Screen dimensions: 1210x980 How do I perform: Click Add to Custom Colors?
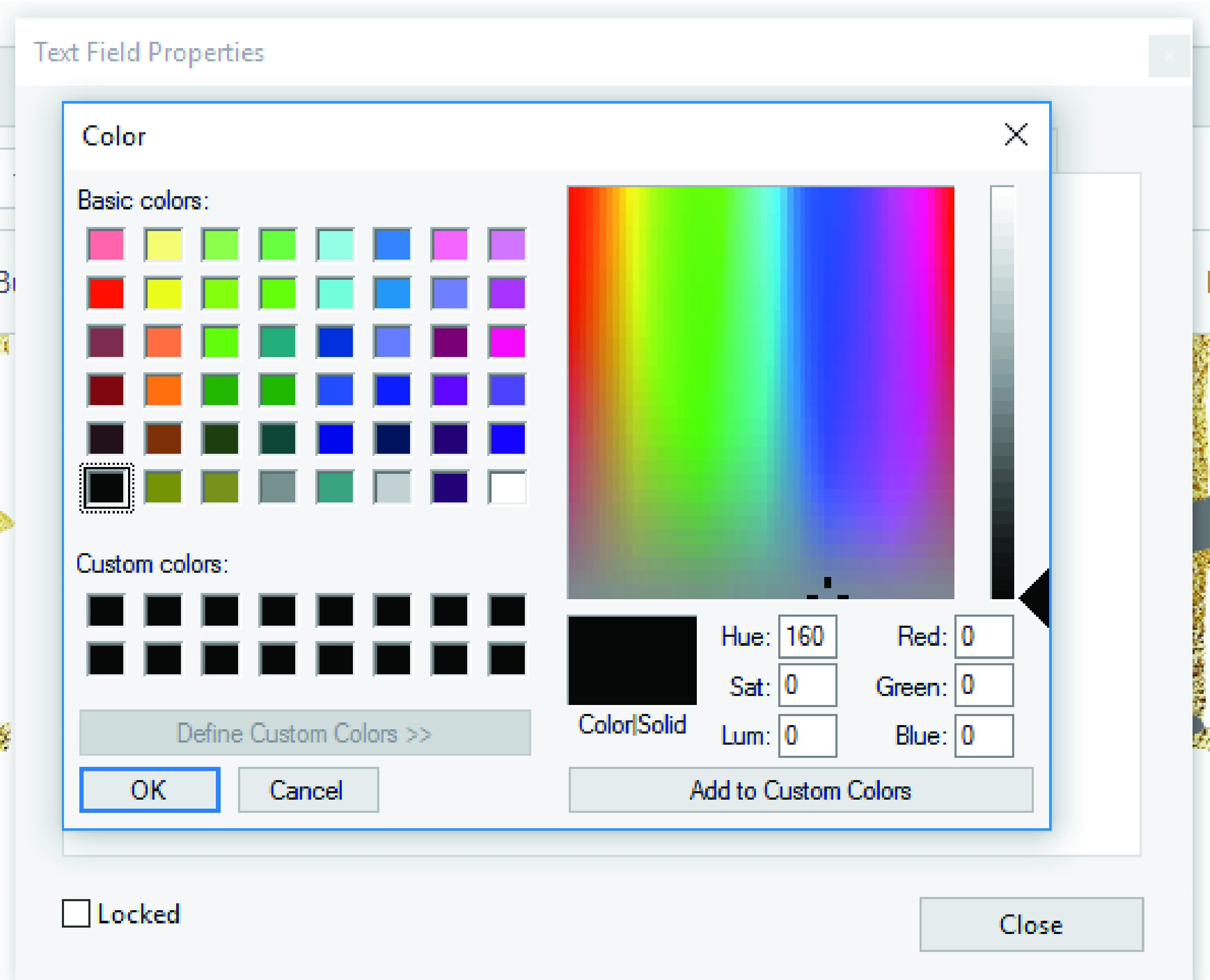click(800, 790)
